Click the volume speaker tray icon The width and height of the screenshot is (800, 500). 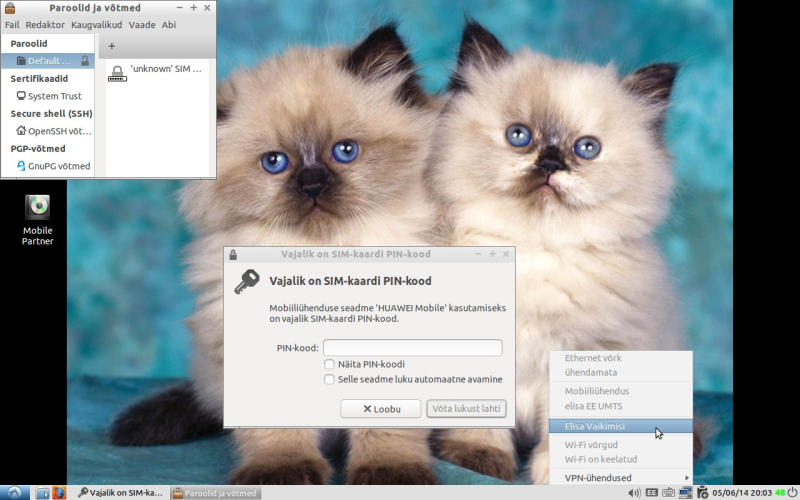[x=634, y=493]
